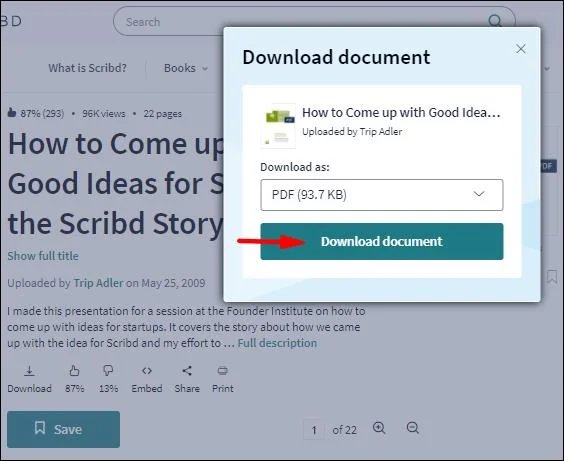
Task: Click the '96K views' text
Action: [x=104, y=114]
